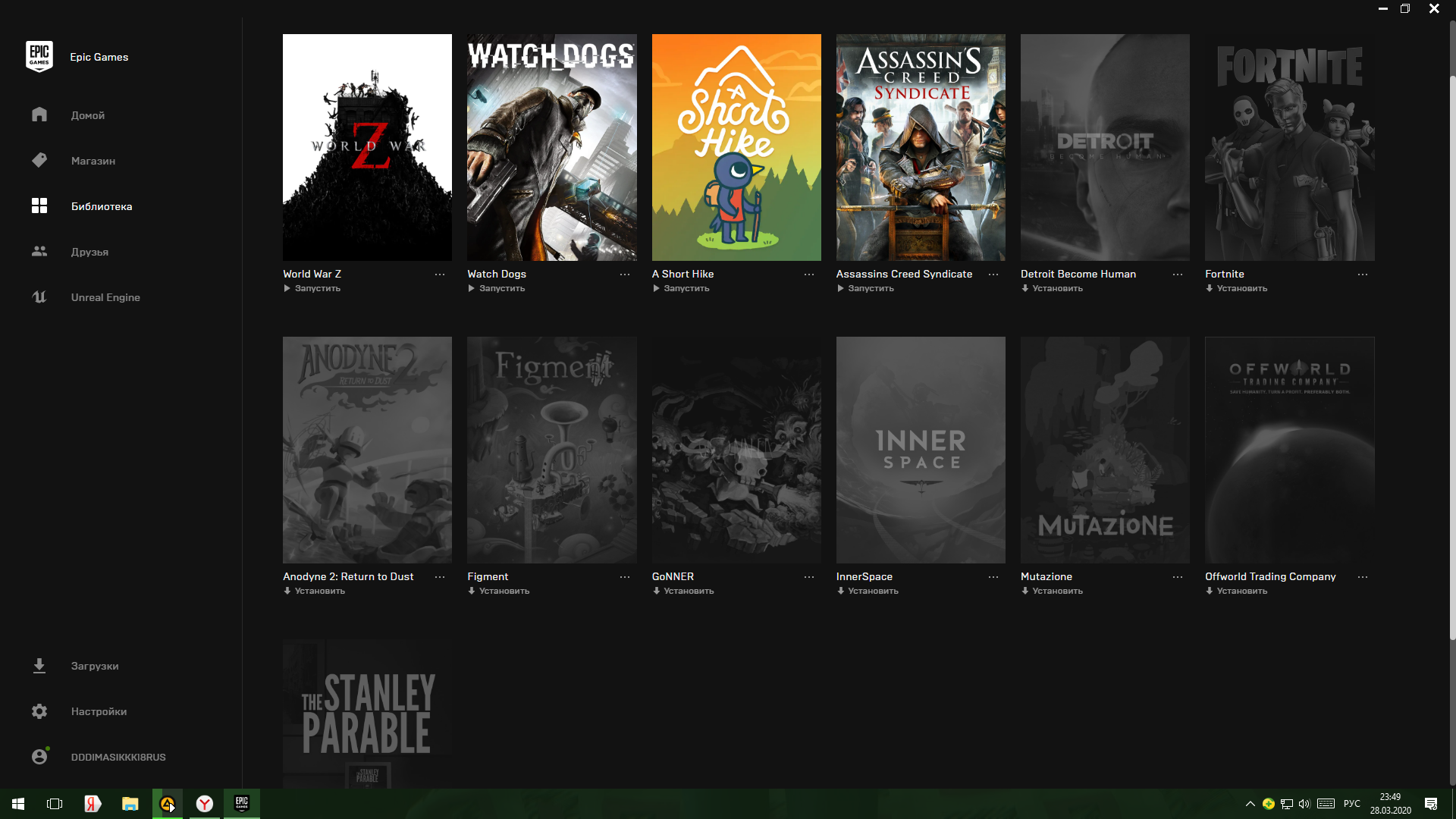Install Figment with Установить
Viewport: 1456px width, 819px height.
pyautogui.click(x=498, y=591)
